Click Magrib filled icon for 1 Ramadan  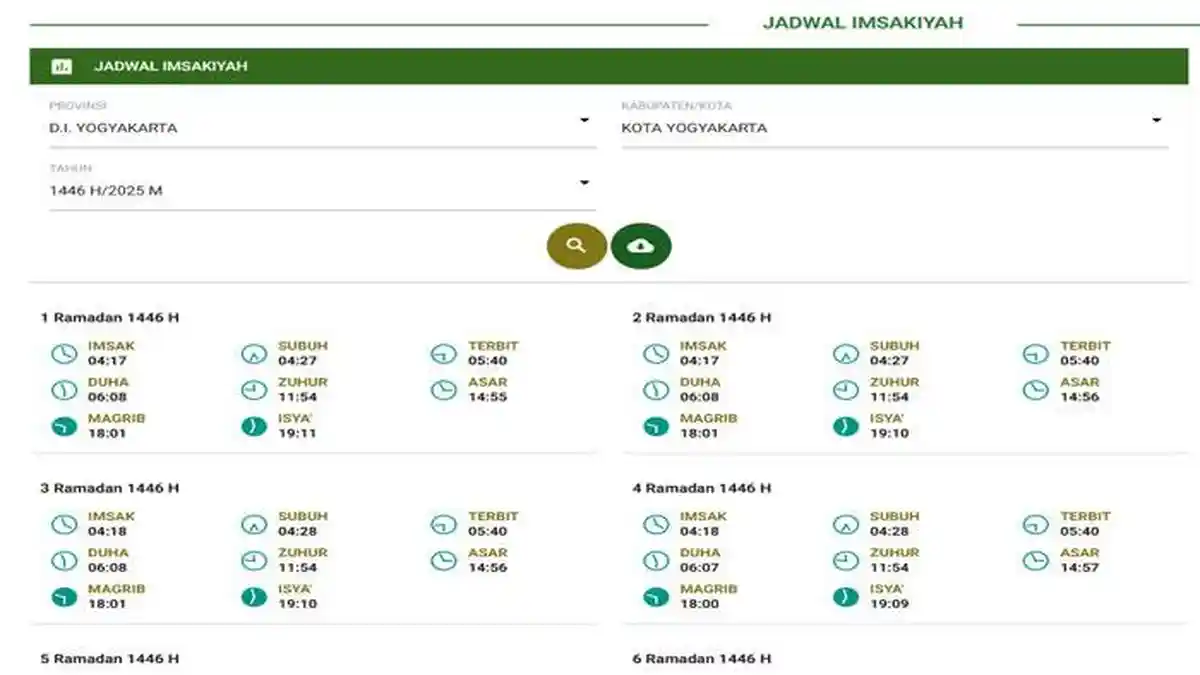[64, 427]
